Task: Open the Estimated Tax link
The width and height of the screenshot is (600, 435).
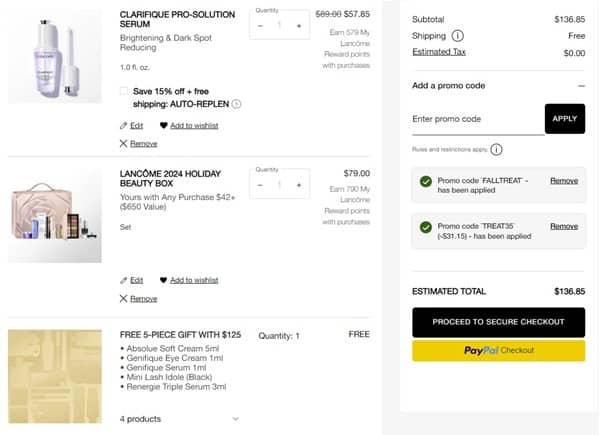Action: (438, 52)
